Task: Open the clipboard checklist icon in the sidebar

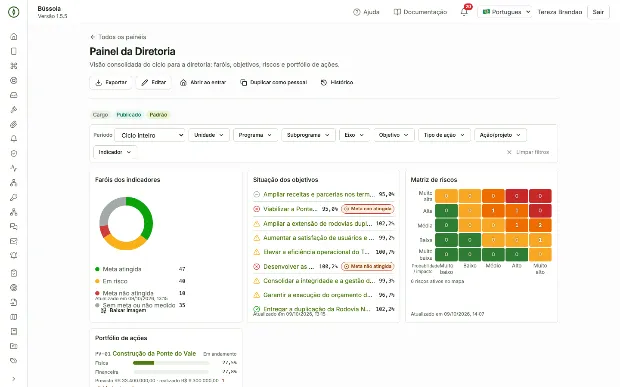Action: (x=13, y=273)
